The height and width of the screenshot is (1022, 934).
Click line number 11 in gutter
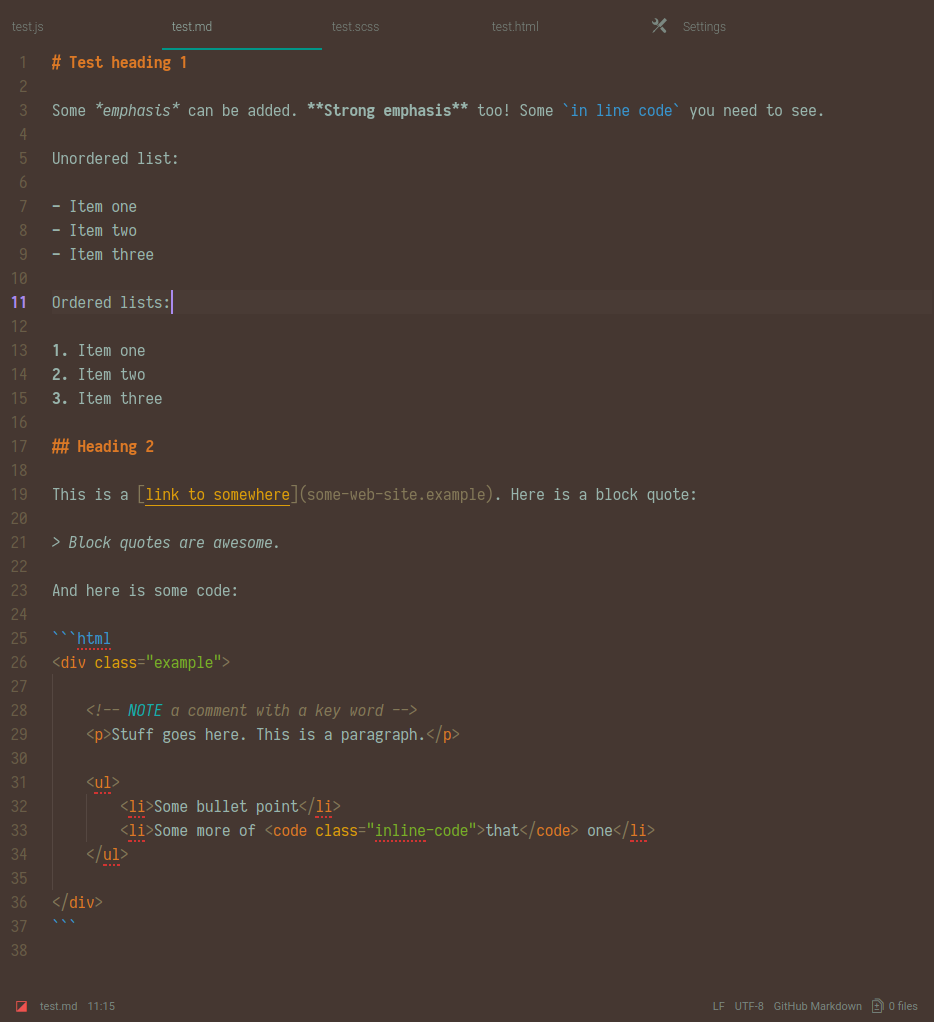(19, 302)
